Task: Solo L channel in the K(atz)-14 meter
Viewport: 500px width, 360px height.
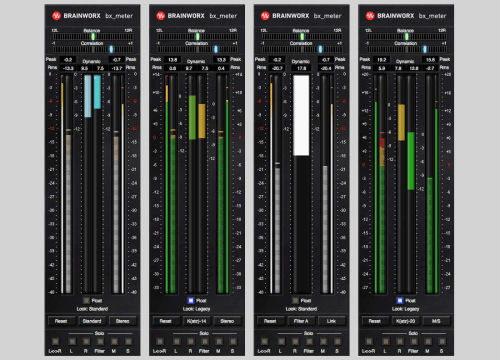Action: (177, 341)
